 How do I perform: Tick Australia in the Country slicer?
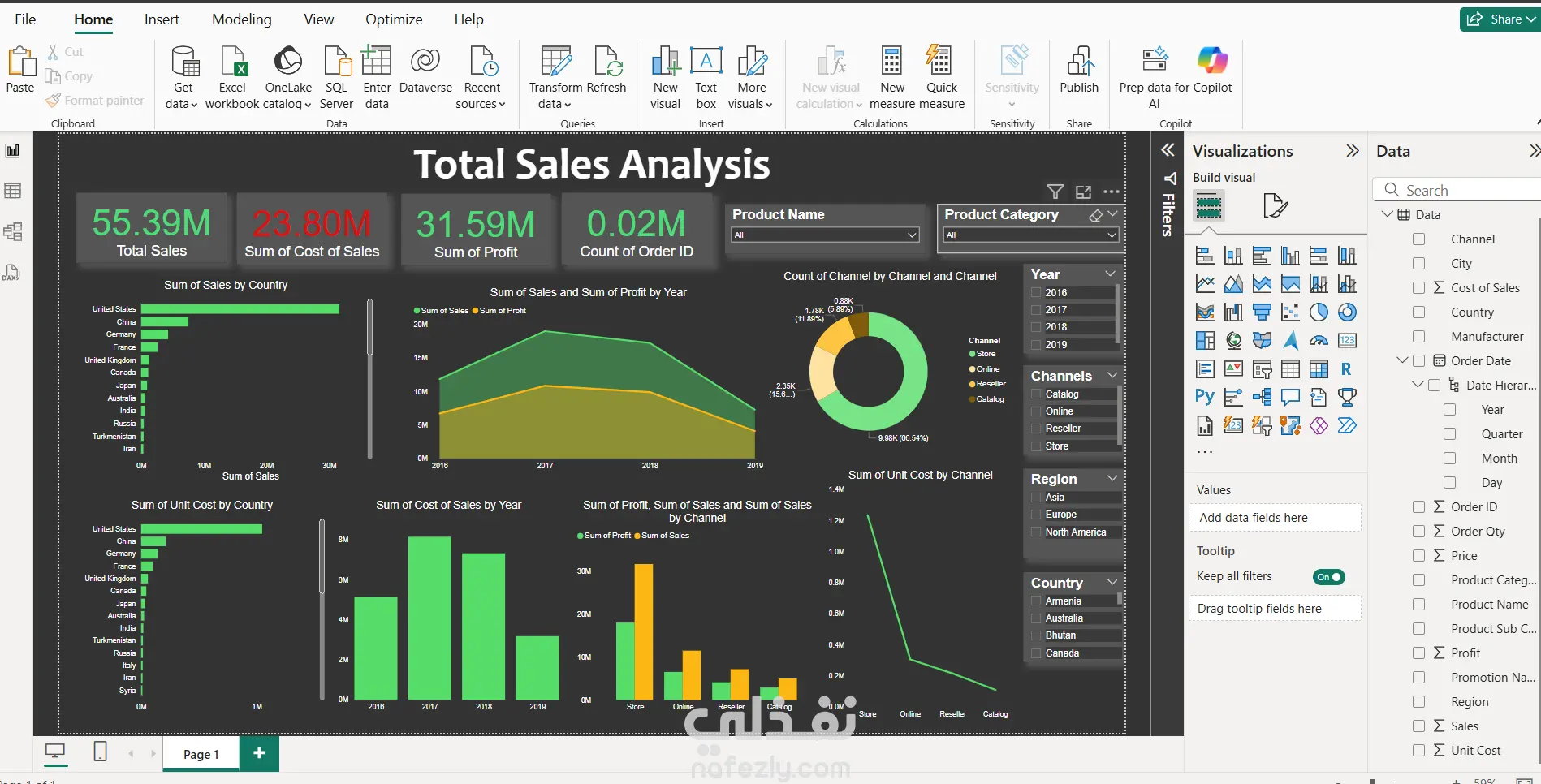[1036, 618]
